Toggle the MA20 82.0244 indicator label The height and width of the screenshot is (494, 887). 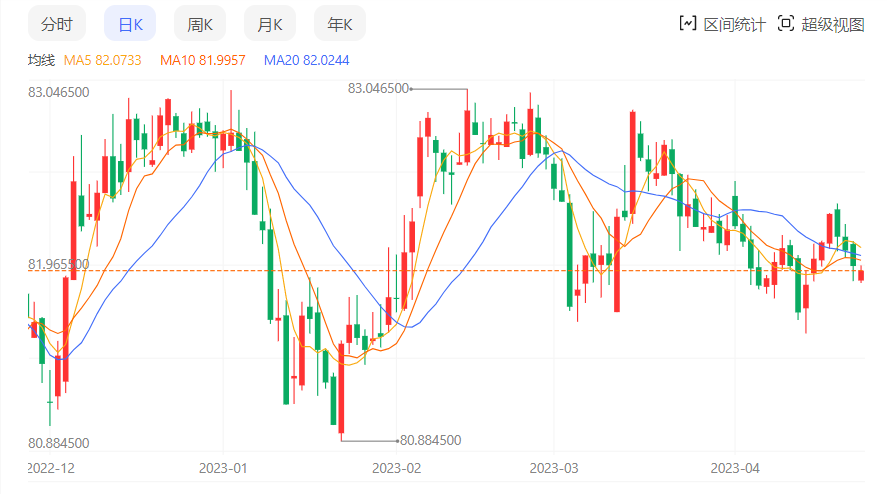tap(307, 60)
